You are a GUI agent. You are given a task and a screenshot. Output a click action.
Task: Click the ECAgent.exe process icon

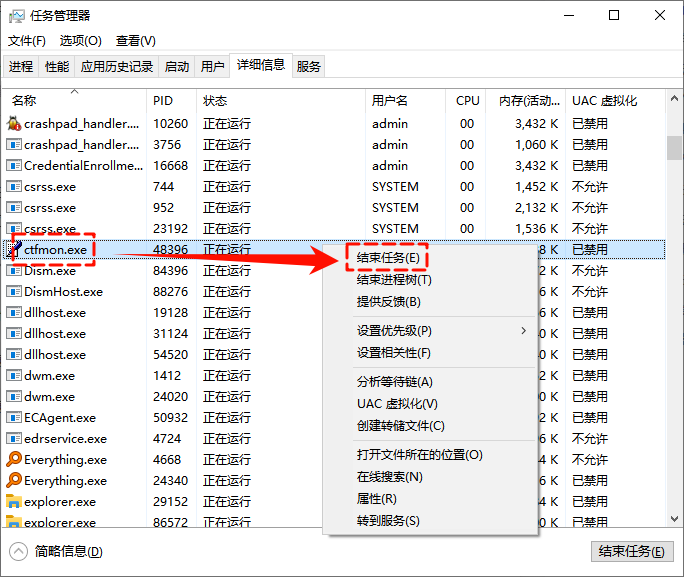[x=14, y=417]
